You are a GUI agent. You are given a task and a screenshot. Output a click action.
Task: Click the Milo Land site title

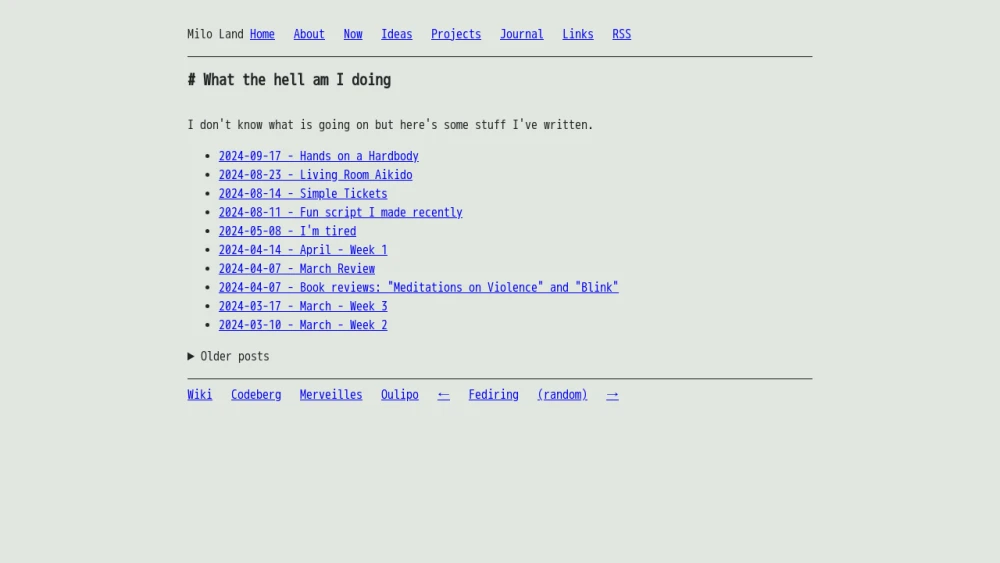click(x=215, y=34)
